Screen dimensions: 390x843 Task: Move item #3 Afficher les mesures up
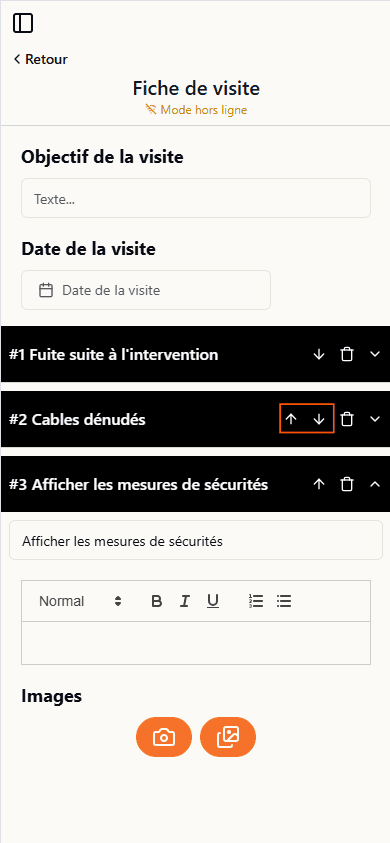pyautogui.click(x=319, y=484)
